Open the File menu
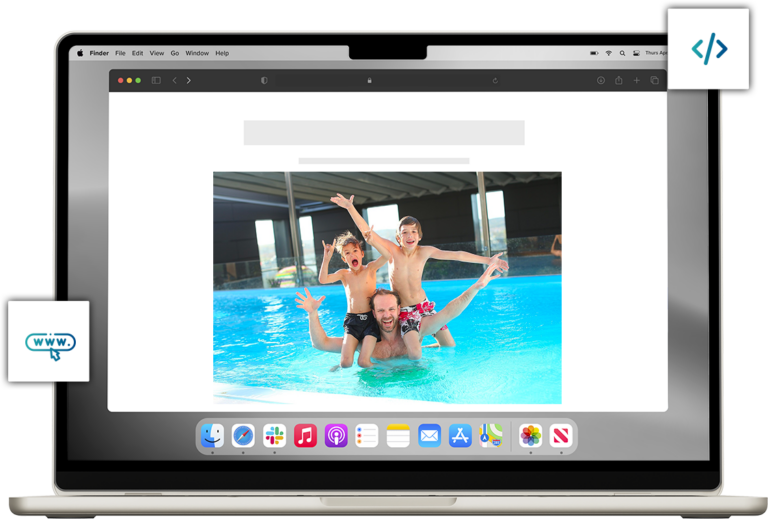This screenshot has height=519, width=768. [x=120, y=53]
